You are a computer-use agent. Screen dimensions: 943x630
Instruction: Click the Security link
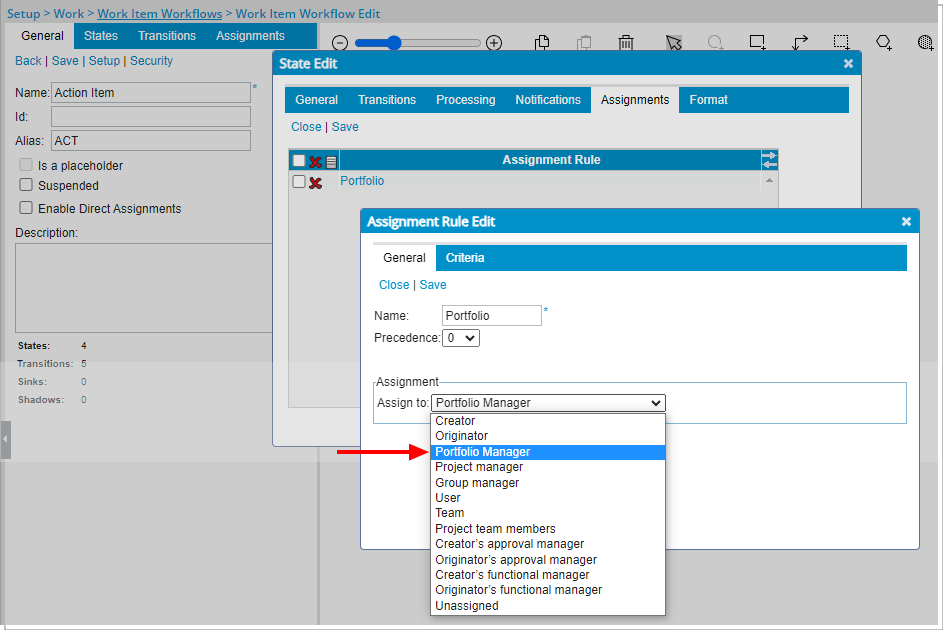click(151, 61)
